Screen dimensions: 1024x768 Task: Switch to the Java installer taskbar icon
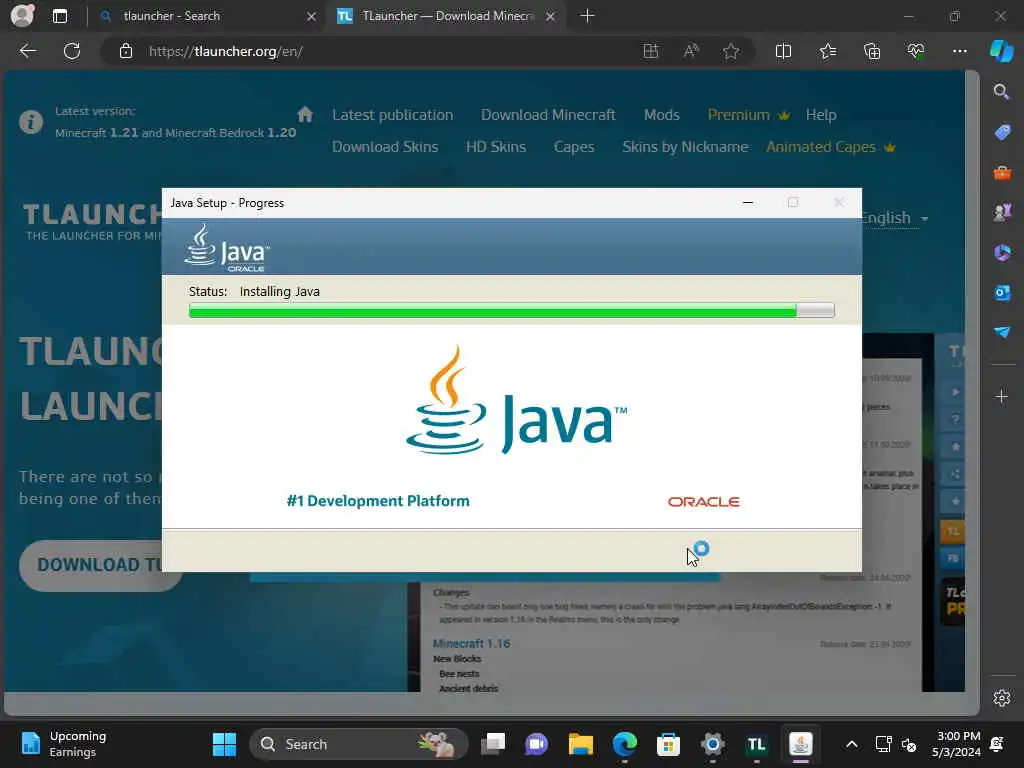tap(800, 744)
